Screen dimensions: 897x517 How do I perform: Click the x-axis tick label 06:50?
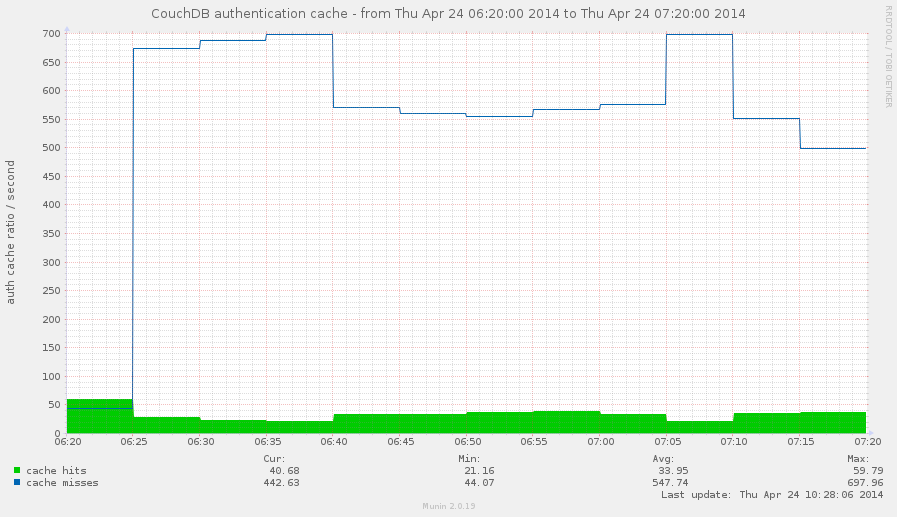(x=467, y=442)
